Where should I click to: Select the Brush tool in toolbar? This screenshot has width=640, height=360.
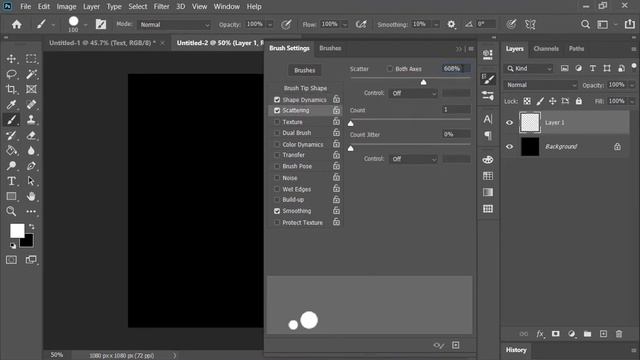point(11,120)
